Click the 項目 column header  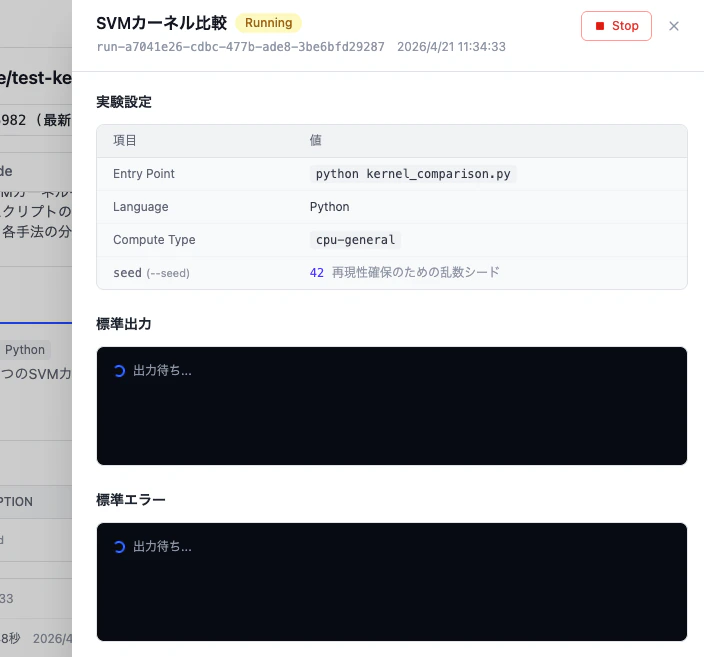tap(124, 141)
